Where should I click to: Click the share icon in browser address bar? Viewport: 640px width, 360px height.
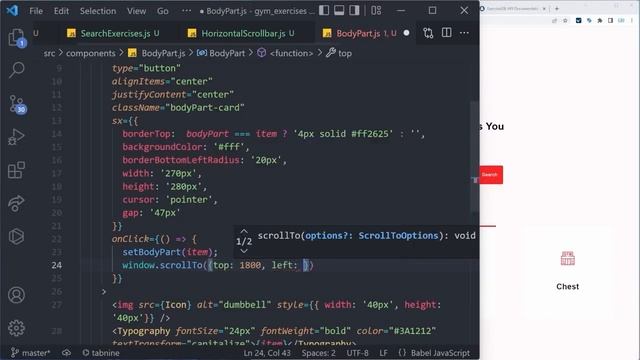point(554,20)
